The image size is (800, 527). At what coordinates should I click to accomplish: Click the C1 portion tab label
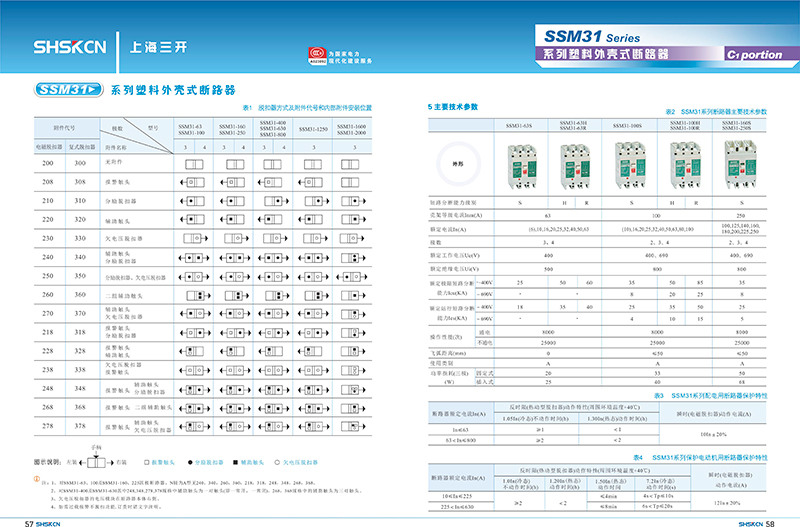click(x=755, y=55)
